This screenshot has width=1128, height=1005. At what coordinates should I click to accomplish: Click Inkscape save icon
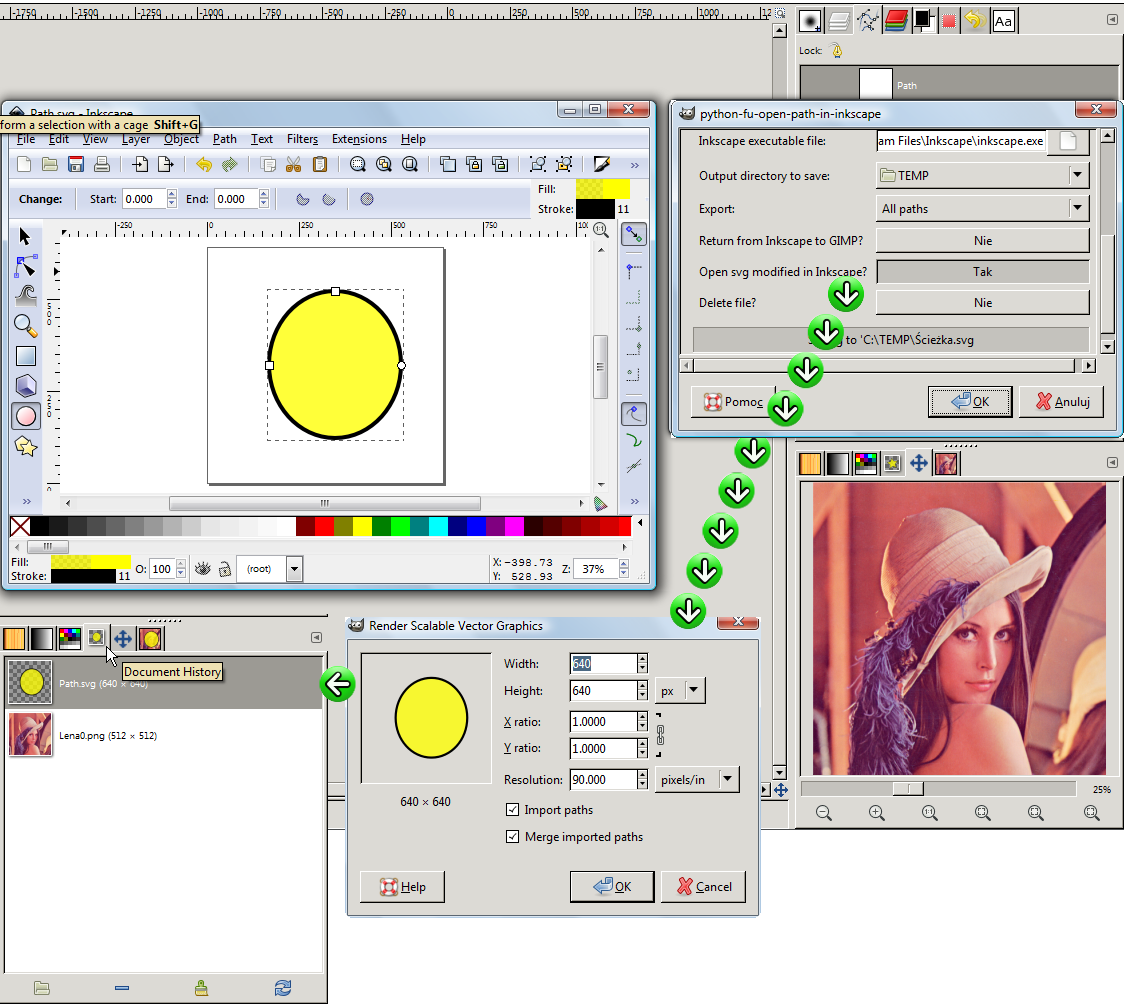76,165
